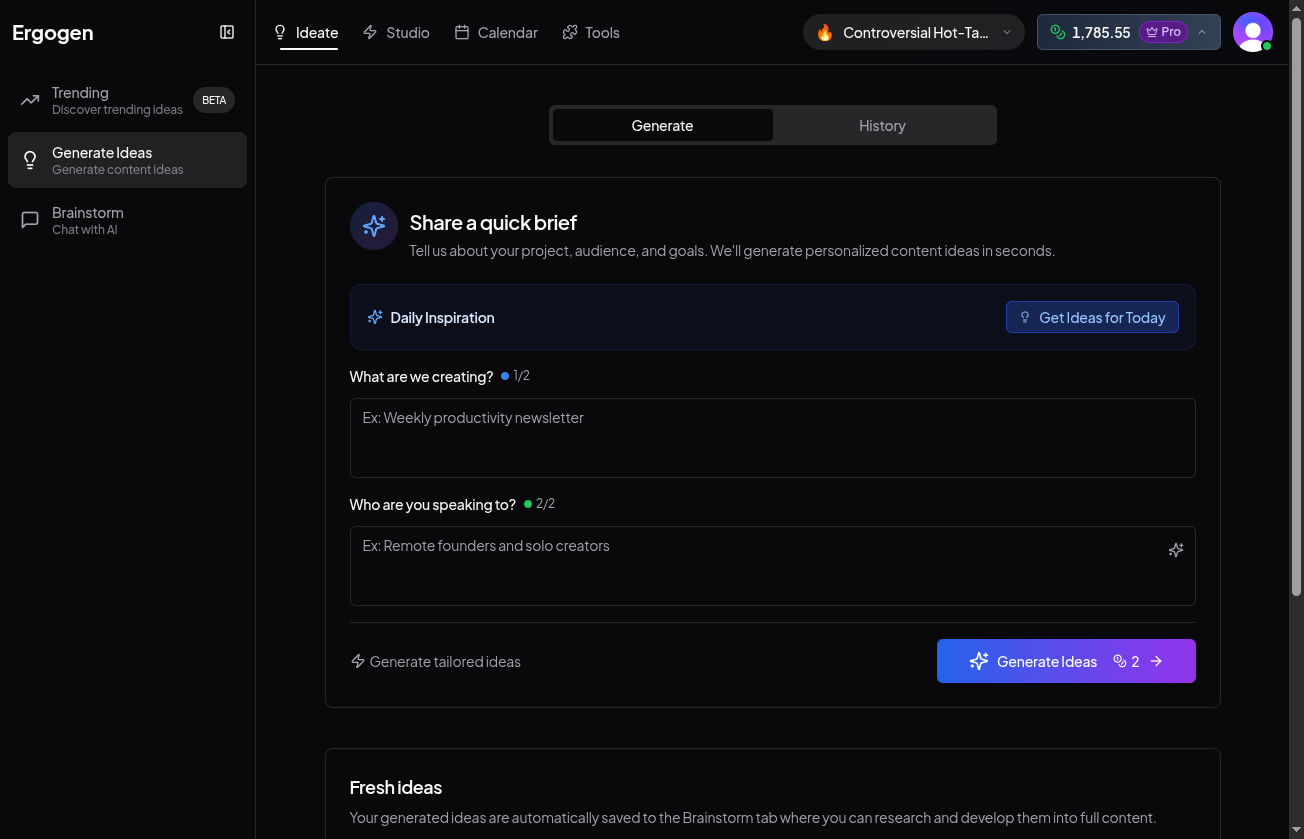Viewport: 1304px width, 839px height.
Task: Click the Pro plan badge
Action: click(x=1163, y=32)
